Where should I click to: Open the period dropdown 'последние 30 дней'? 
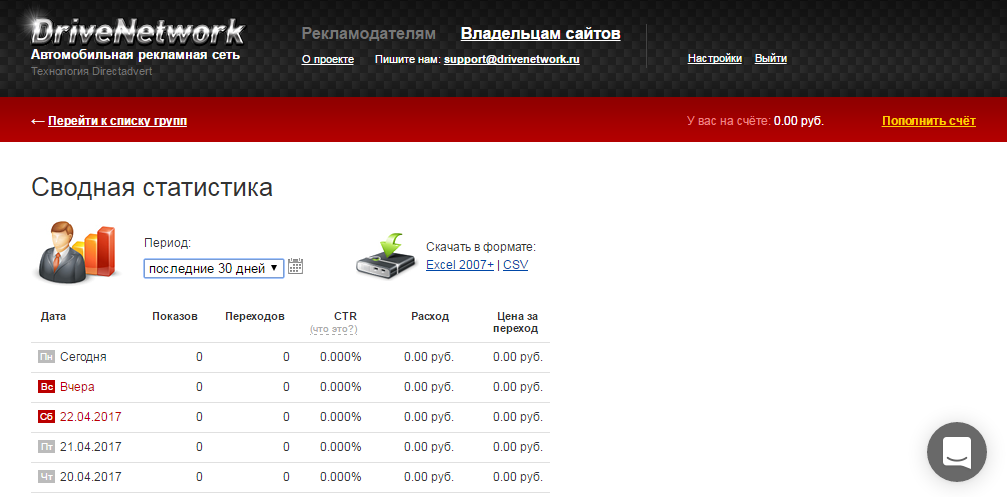click(x=214, y=268)
